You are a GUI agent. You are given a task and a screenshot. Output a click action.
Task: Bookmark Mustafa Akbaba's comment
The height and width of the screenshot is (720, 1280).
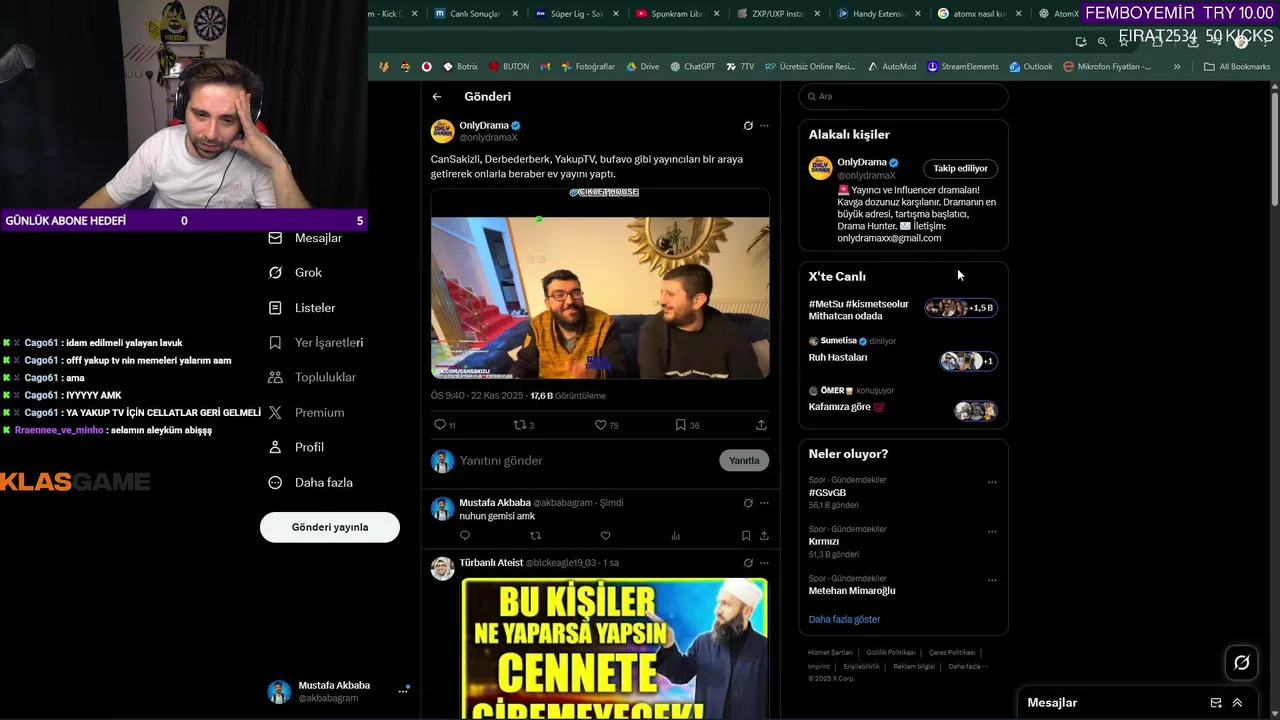(746, 536)
